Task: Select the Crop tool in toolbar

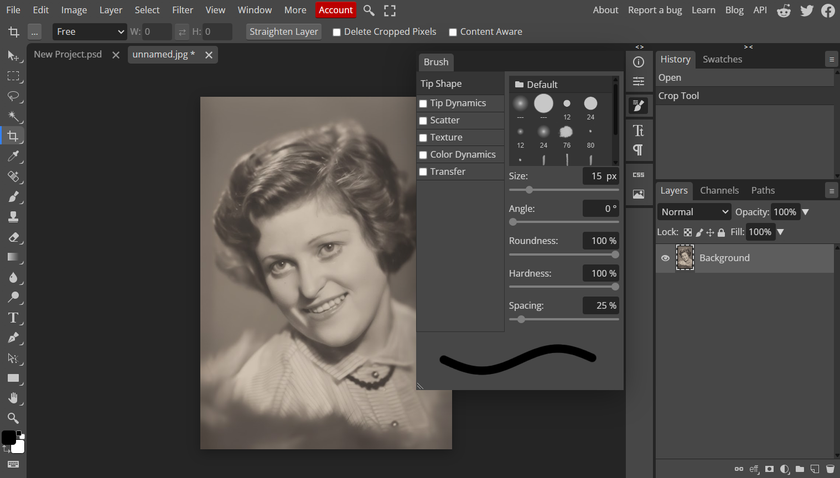Action: click(13, 136)
